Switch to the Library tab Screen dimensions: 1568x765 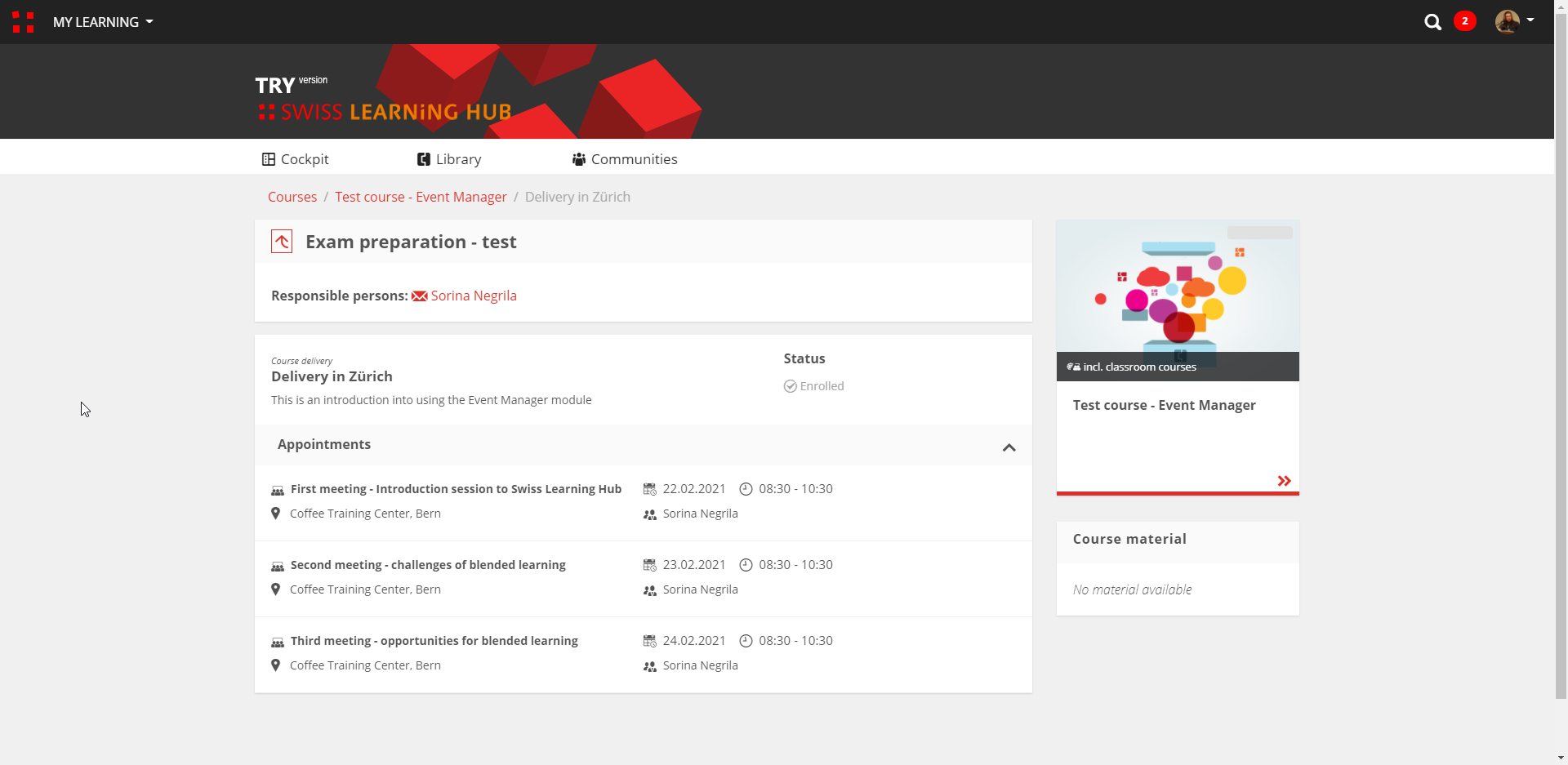point(449,159)
